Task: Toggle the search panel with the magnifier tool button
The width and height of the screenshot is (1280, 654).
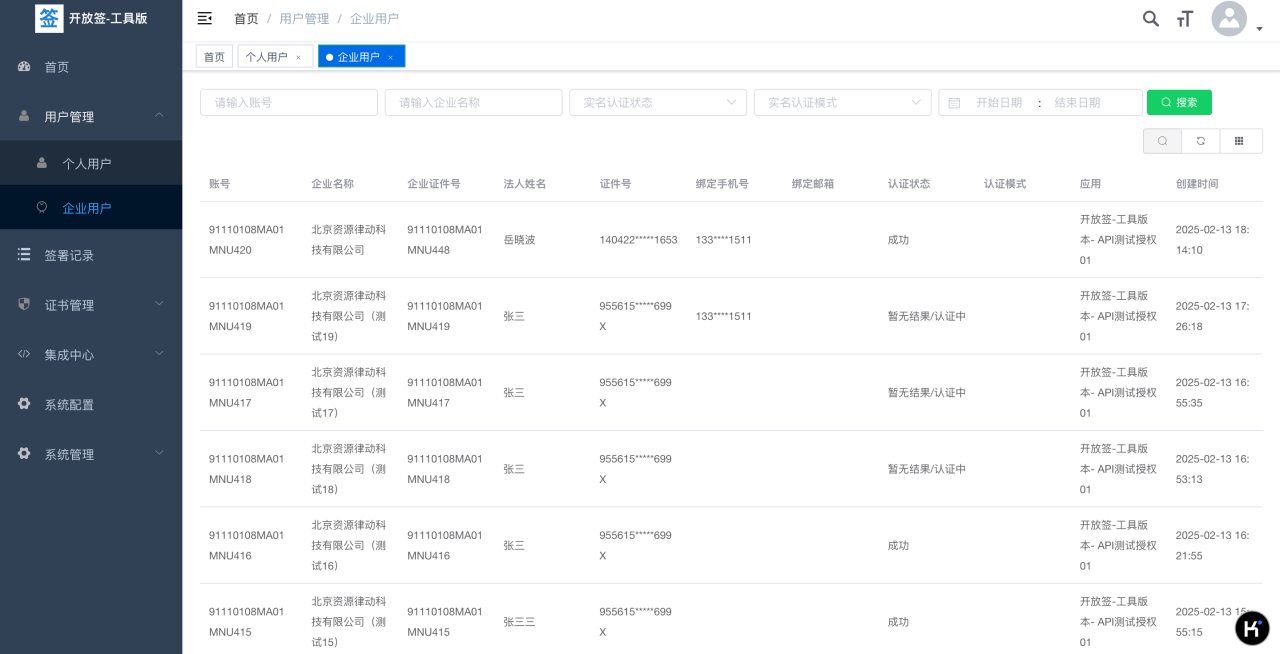Action: [x=1162, y=141]
